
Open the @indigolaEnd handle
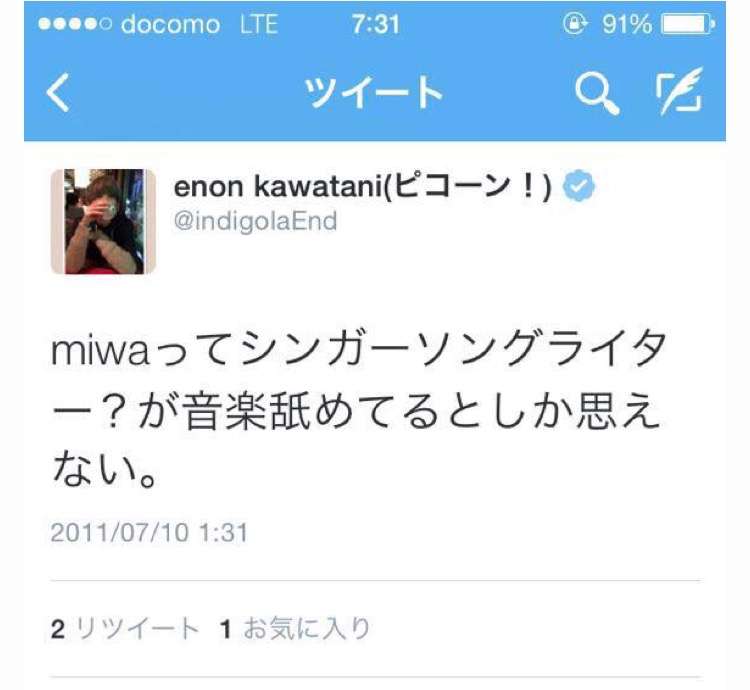[x=255, y=222]
